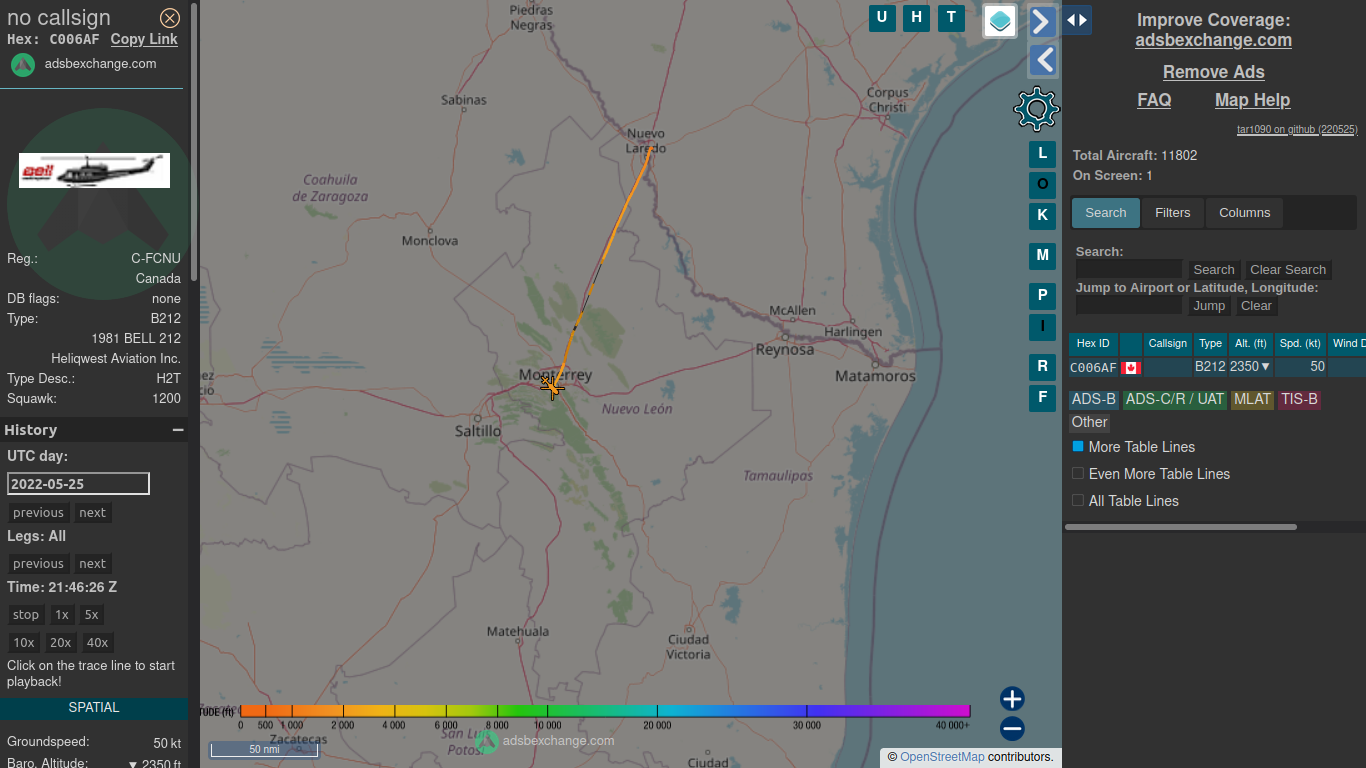Enable All Table Lines checkbox
Image resolution: width=1366 pixels, height=768 pixels.
point(1078,500)
